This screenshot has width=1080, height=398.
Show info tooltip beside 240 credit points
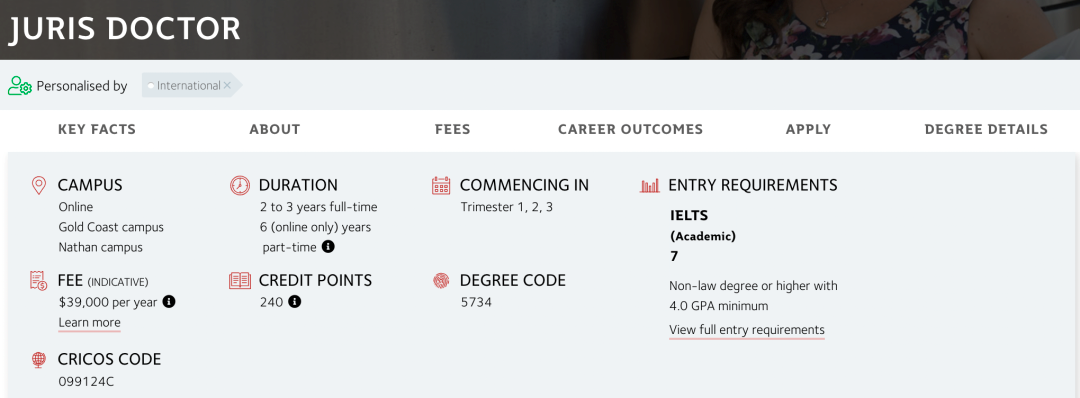295,302
